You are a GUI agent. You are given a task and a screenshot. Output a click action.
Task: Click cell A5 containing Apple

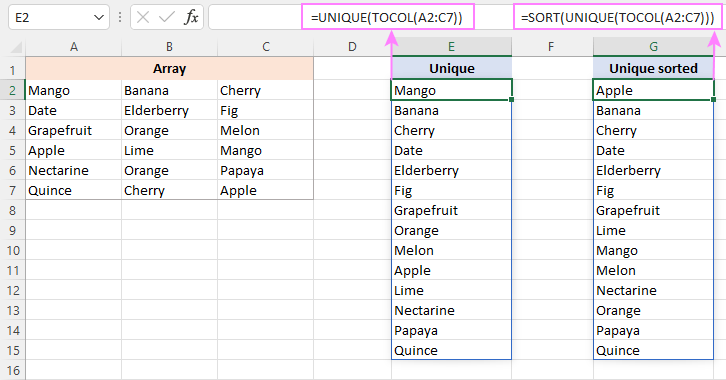click(x=74, y=150)
